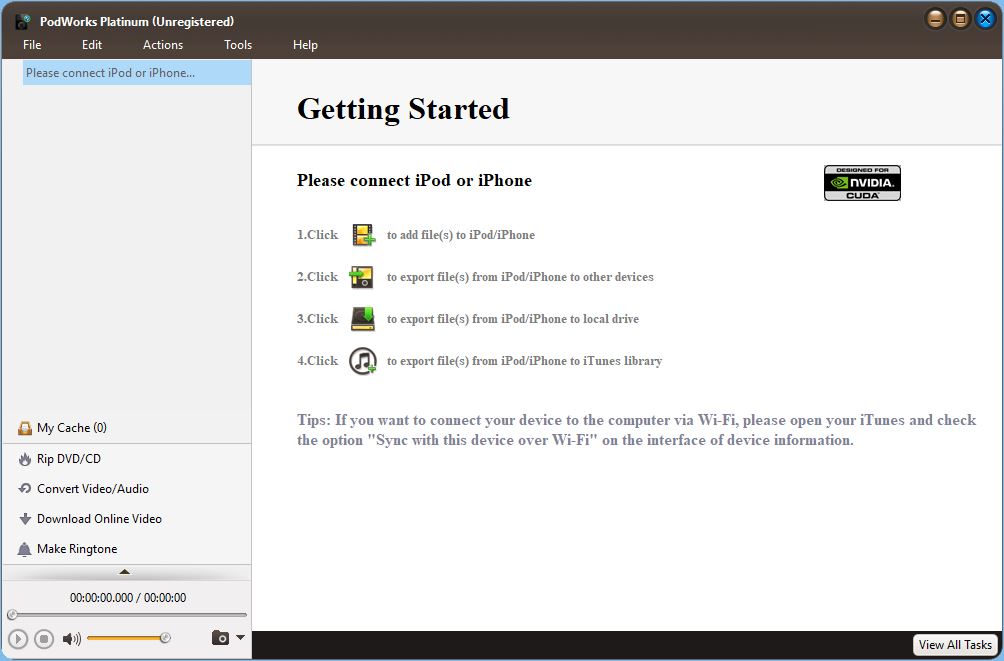Click the '00:00:00.000 / 00:00:00' time display
Image resolution: width=1004 pixels, height=661 pixels.
(128, 598)
